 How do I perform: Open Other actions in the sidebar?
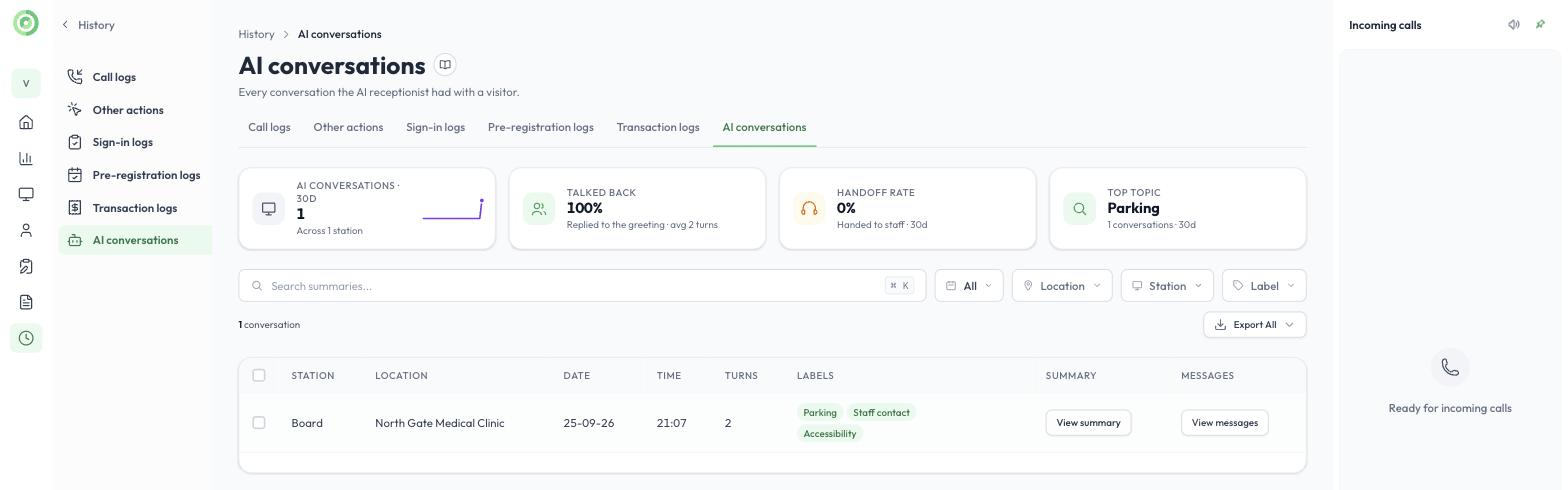click(135, 110)
